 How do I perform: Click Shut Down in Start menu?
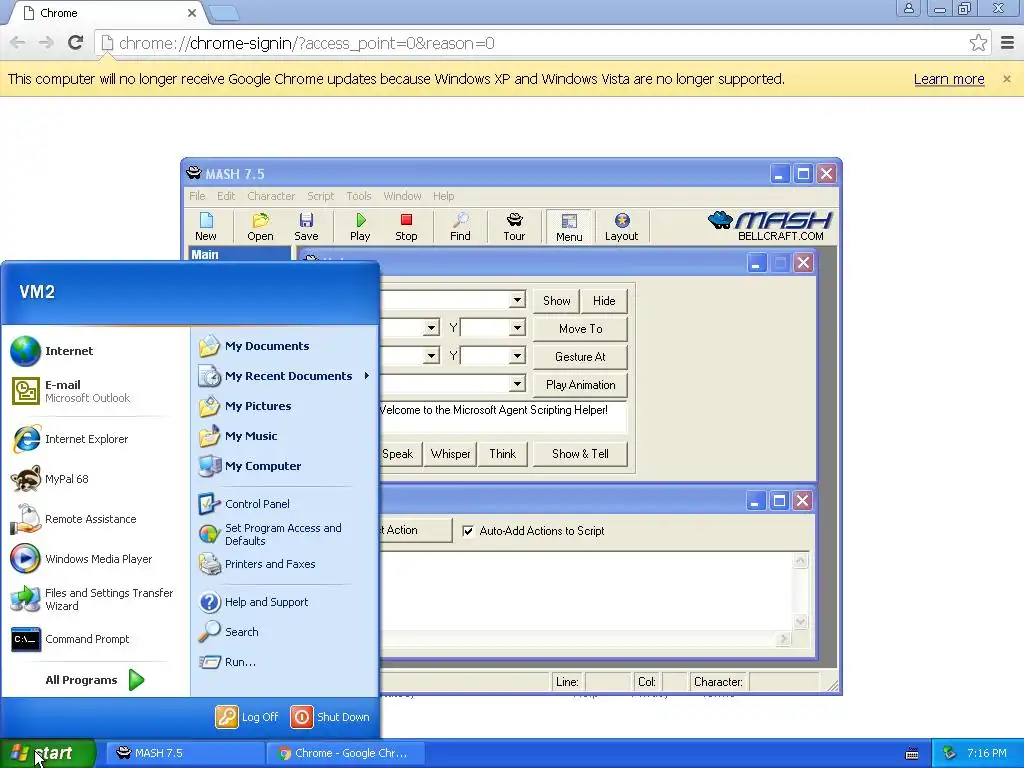coord(330,717)
